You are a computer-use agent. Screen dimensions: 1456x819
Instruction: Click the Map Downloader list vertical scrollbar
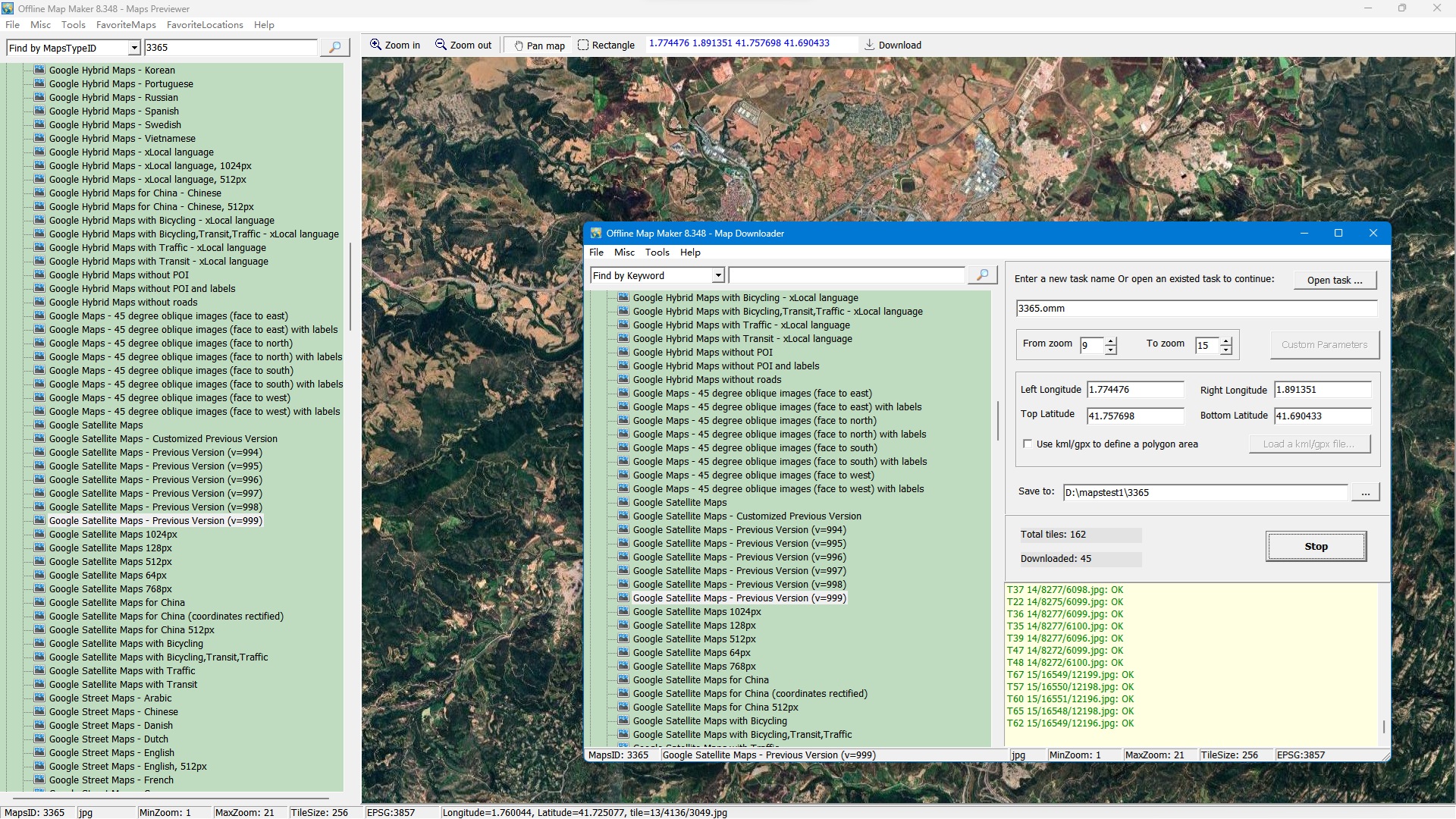[x=997, y=419]
